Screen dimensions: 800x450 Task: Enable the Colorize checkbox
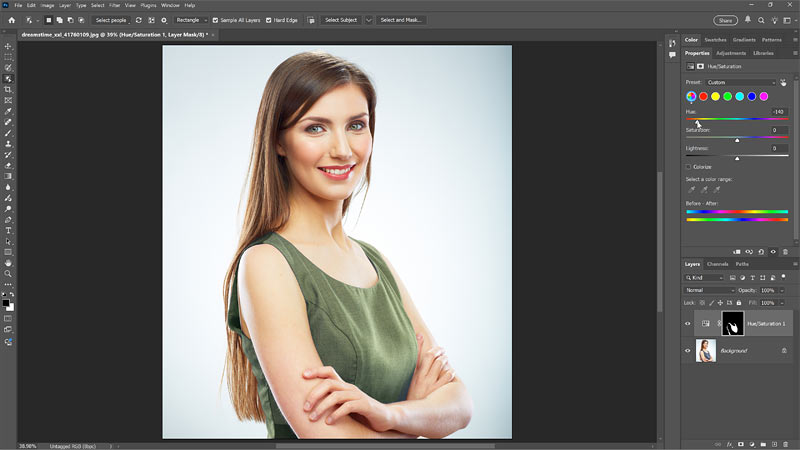[688, 167]
